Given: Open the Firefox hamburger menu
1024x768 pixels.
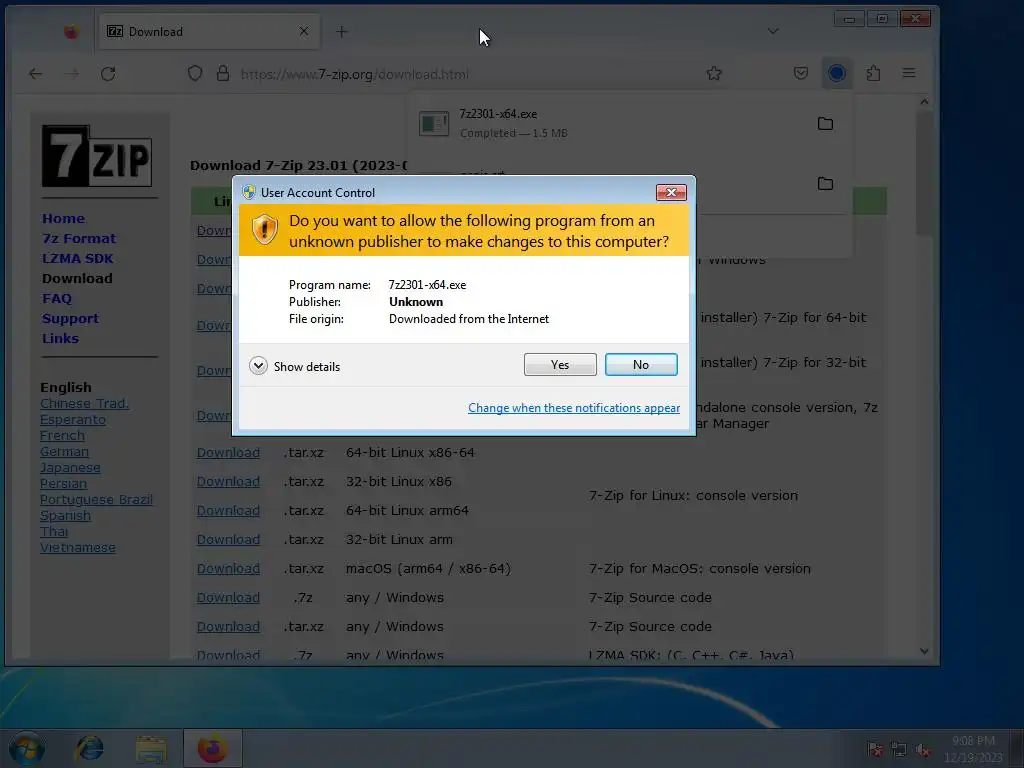Looking at the screenshot, I should pyautogui.click(x=908, y=73).
